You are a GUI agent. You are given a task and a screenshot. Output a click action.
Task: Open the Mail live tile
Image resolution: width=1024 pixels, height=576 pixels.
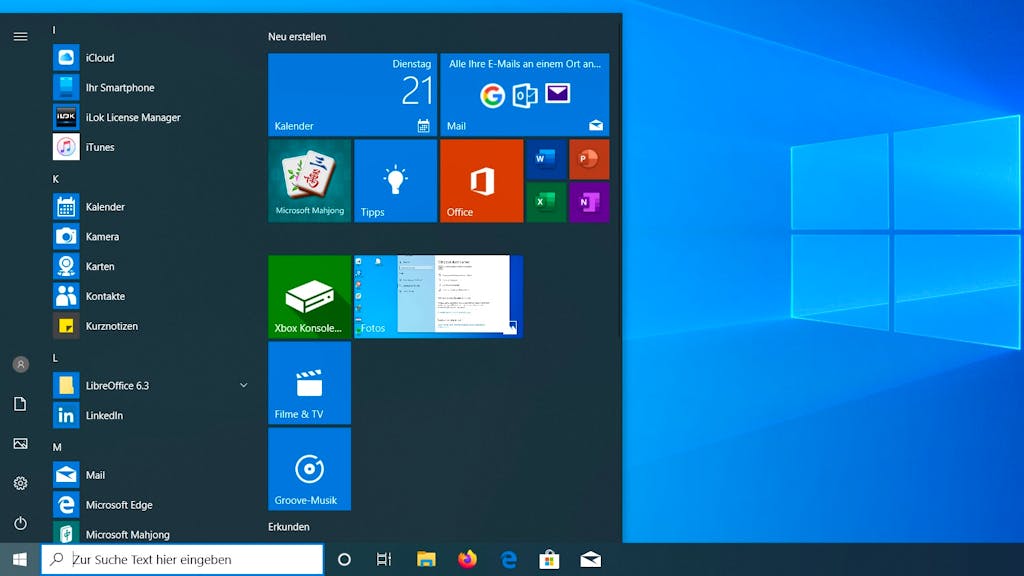pos(525,95)
